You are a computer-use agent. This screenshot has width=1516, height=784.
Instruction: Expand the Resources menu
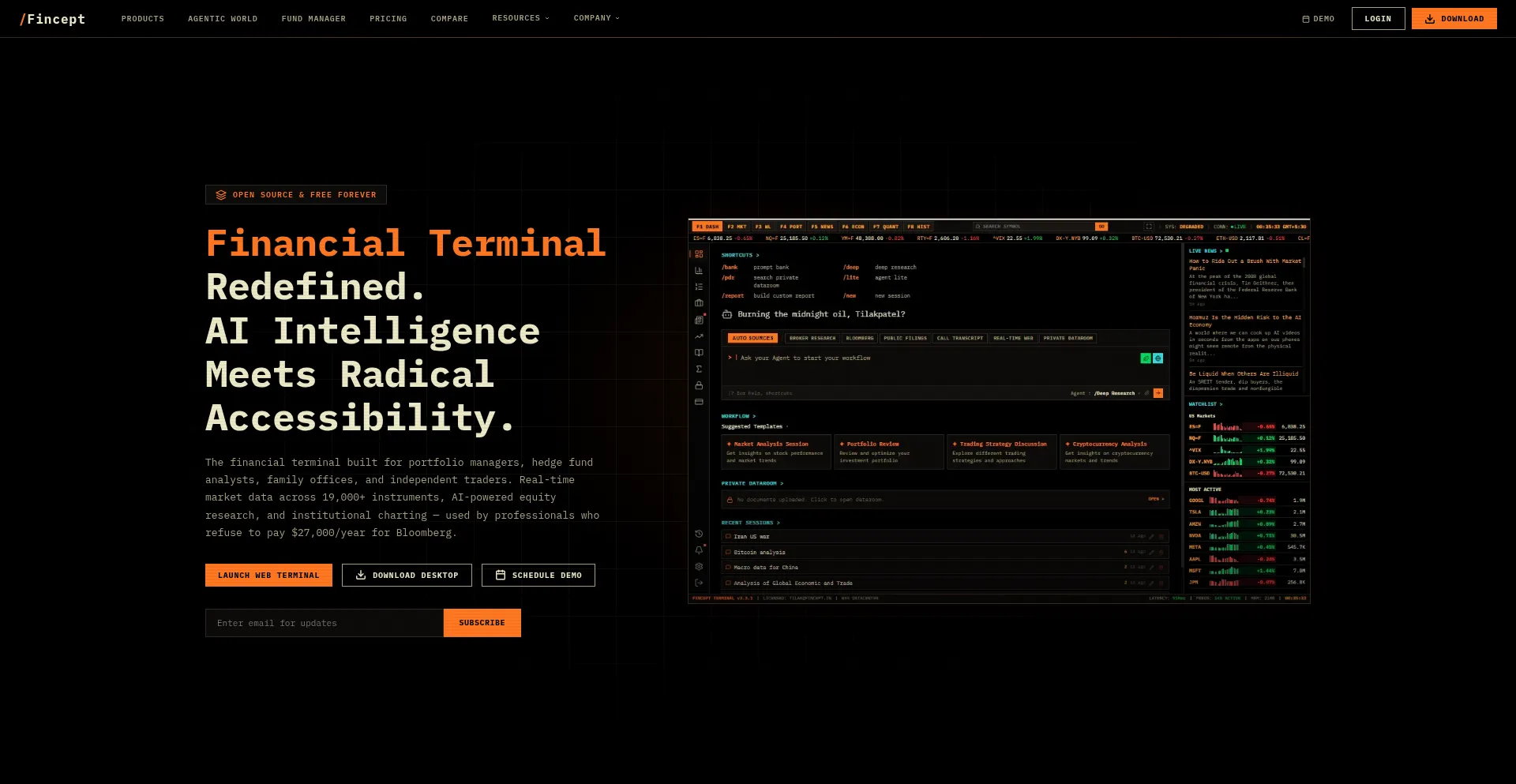coord(520,18)
